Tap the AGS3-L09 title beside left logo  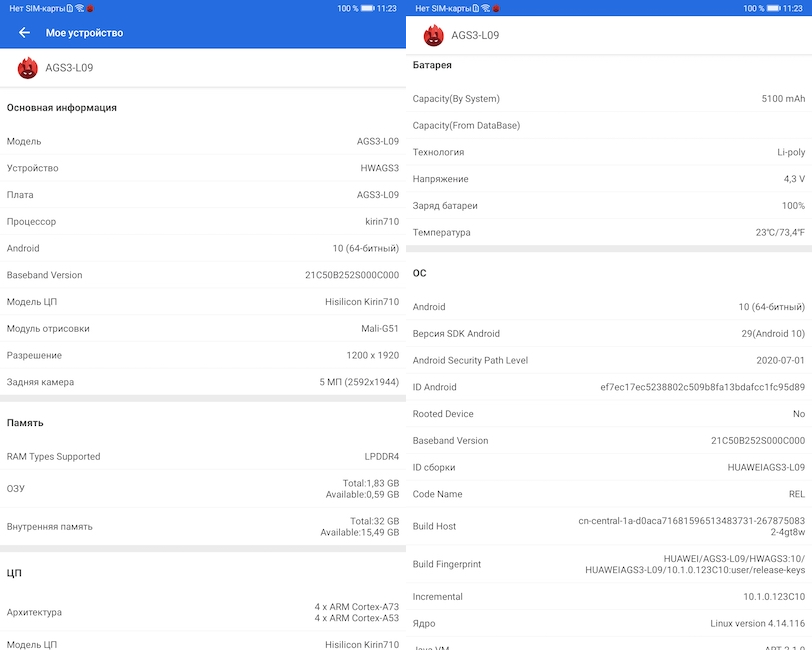[69, 68]
